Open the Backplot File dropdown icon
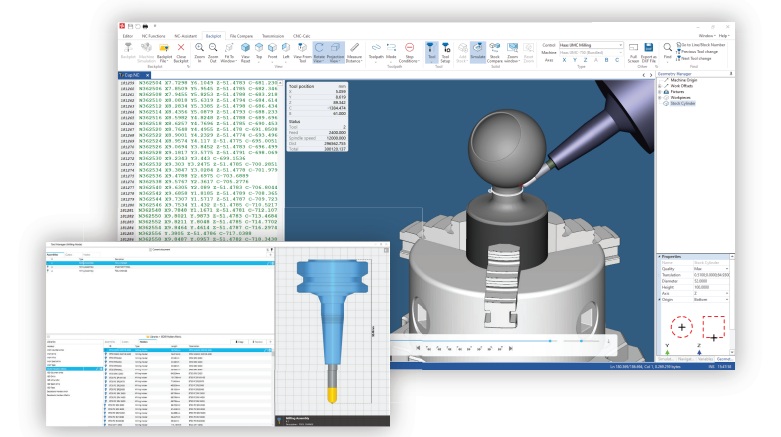Screen dimensions: 781x437 click(x=164, y=48)
